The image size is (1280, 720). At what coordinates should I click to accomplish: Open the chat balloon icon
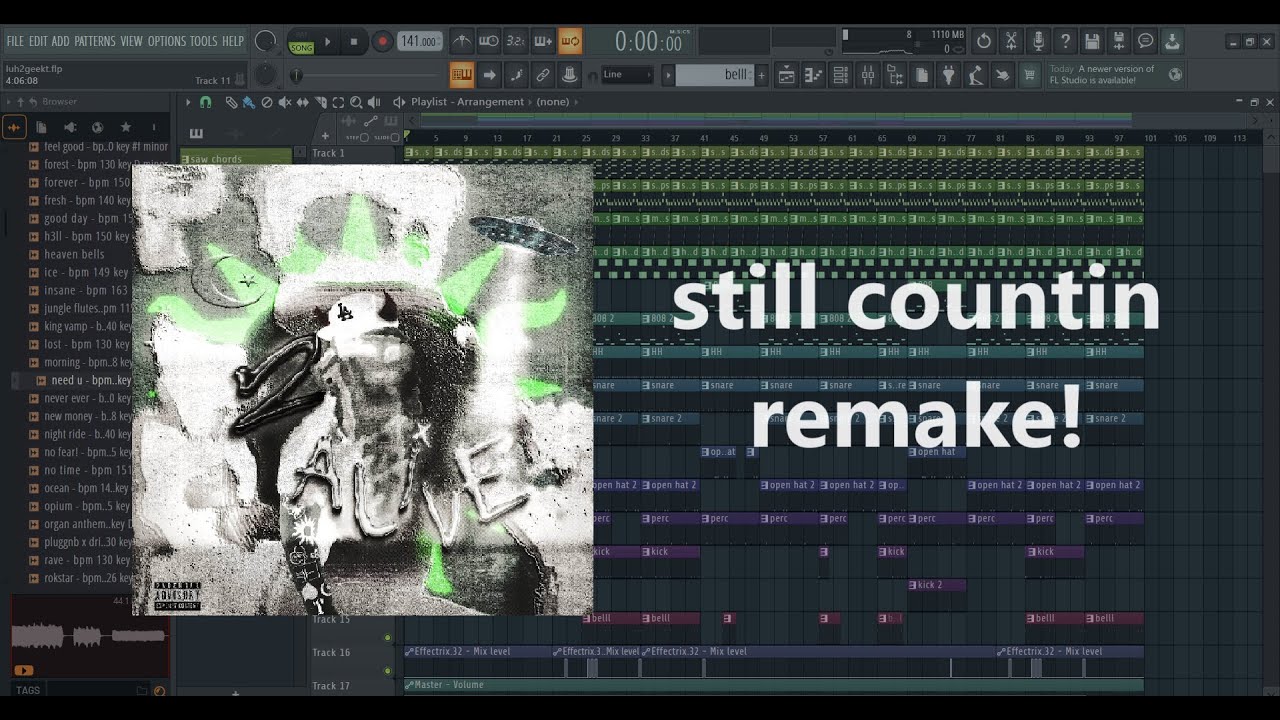1146,41
